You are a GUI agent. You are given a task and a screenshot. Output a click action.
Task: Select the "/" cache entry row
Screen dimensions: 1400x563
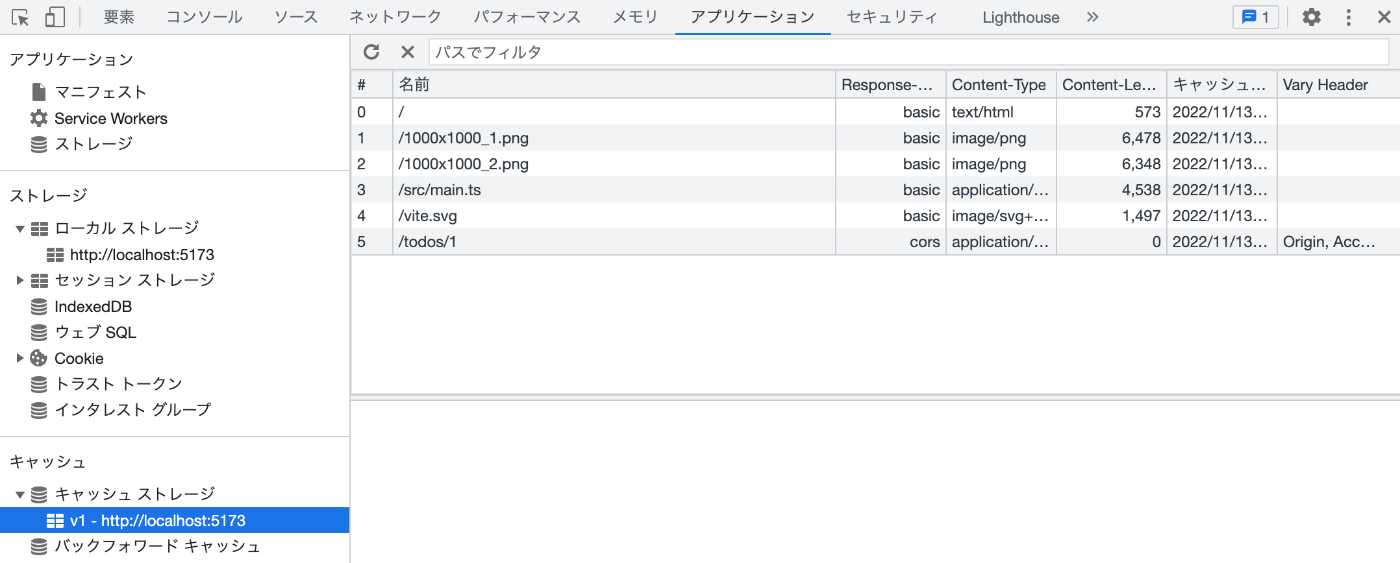tap(876, 112)
